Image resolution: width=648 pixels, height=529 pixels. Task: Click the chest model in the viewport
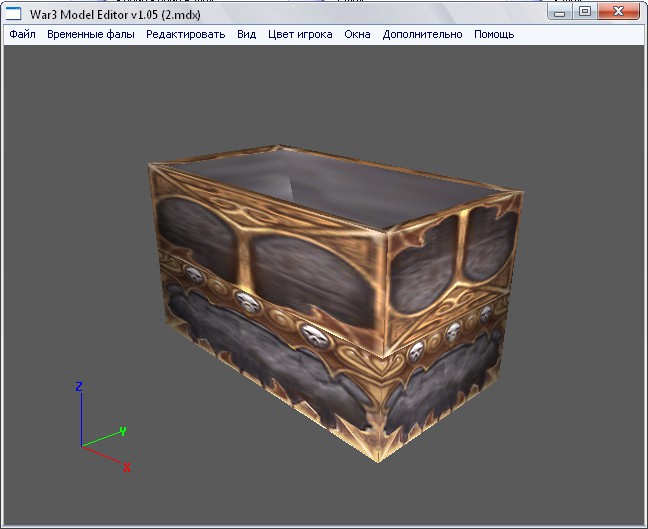click(x=336, y=302)
